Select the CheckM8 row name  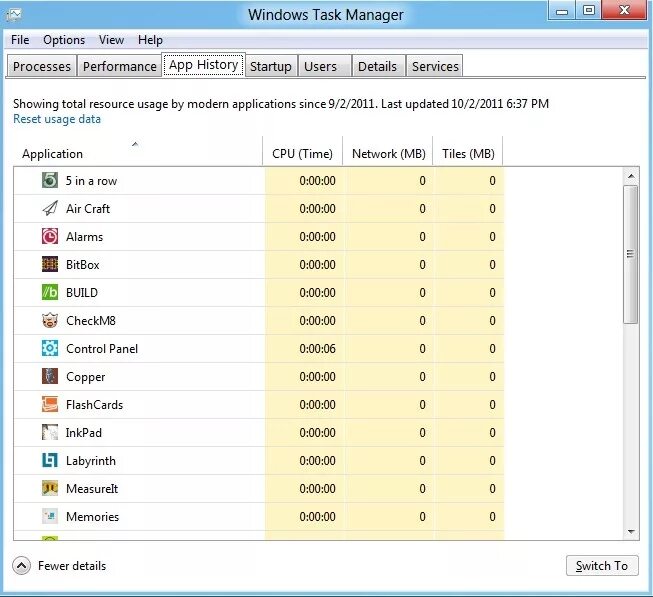coord(90,321)
